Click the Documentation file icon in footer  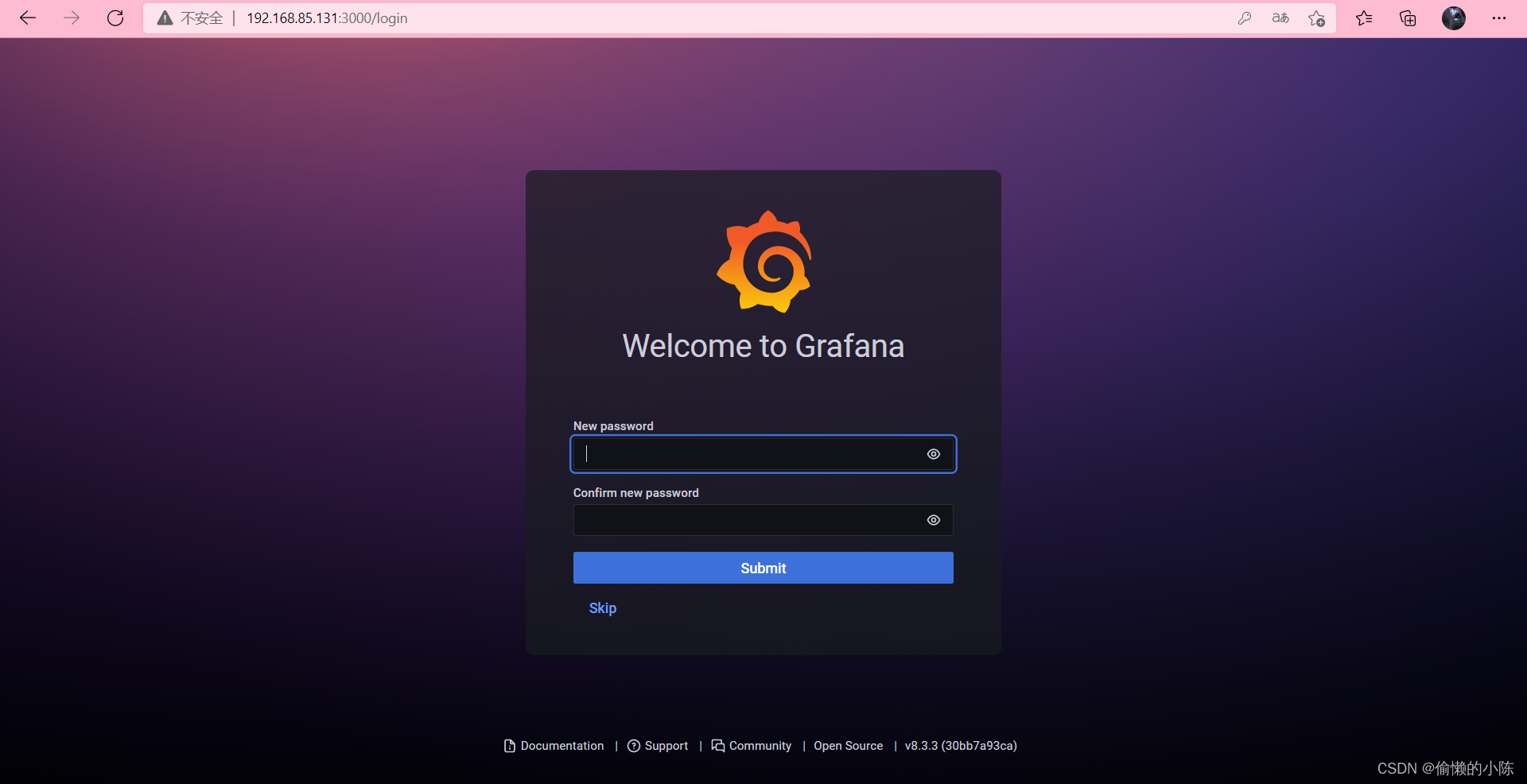(510, 746)
